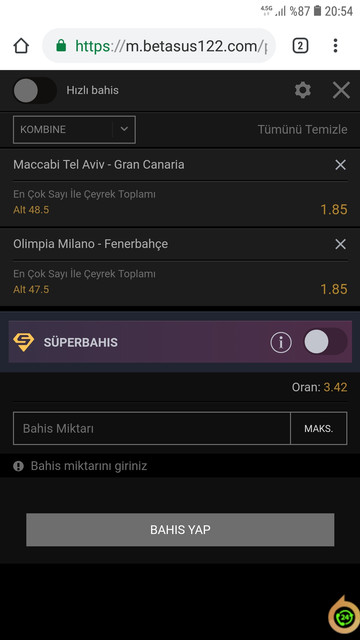Enable the Hızlı bahis switch
Image resolution: width=360 pixels, height=640 pixels.
point(35,90)
